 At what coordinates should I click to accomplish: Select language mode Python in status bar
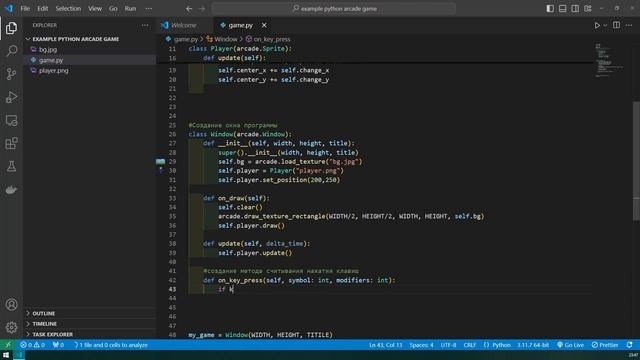(501, 345)
